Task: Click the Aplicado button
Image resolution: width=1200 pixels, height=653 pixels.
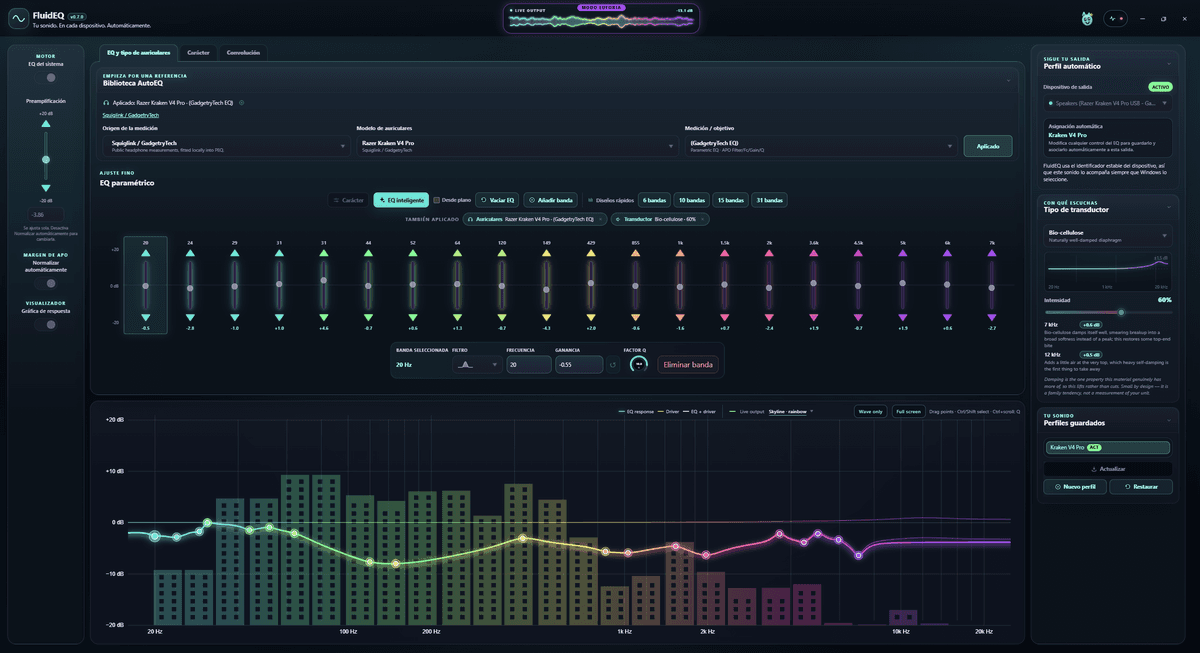Action: (x=988, y=146)
